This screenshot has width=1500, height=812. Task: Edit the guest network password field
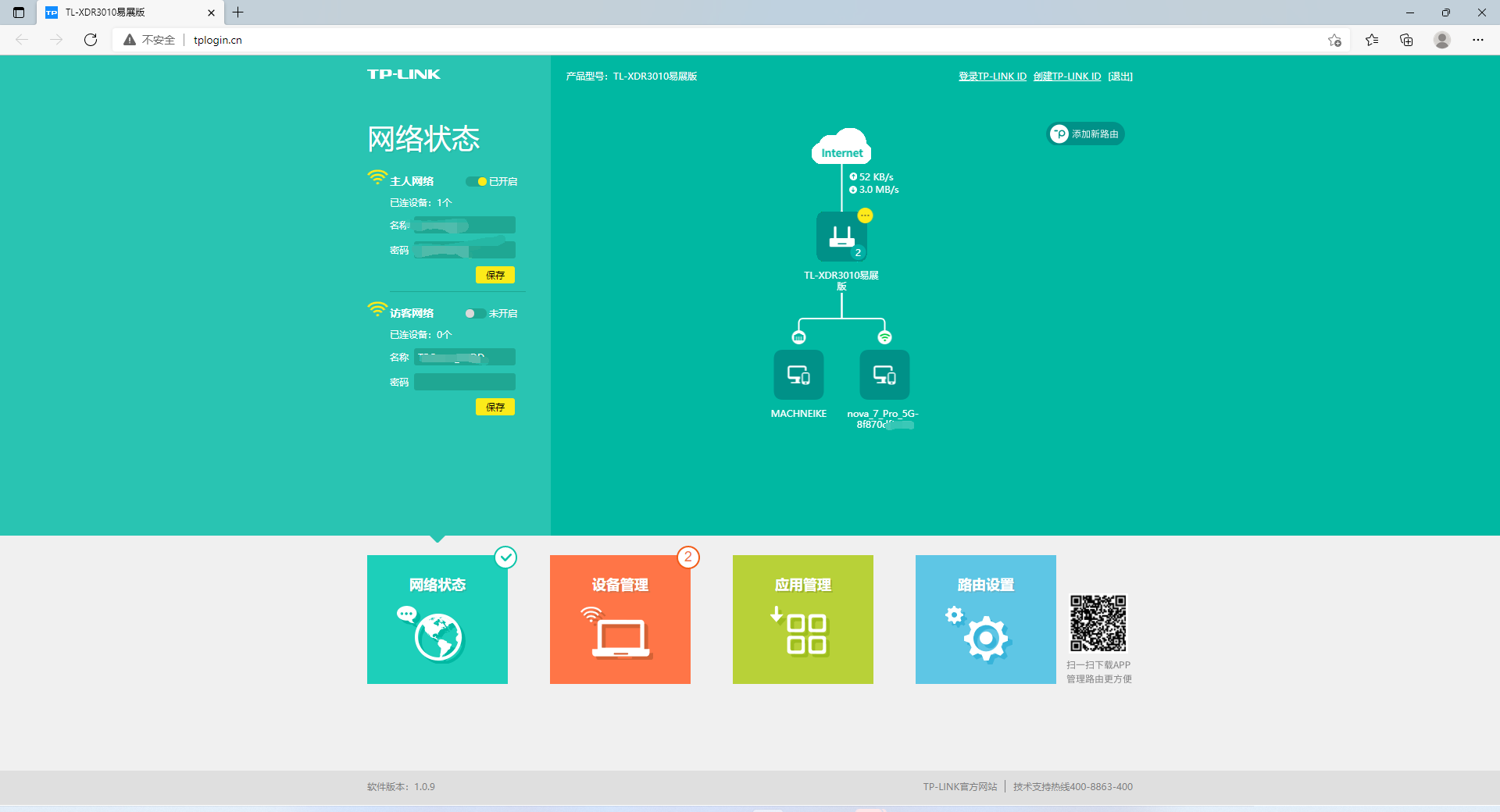(x=465, y=382)
